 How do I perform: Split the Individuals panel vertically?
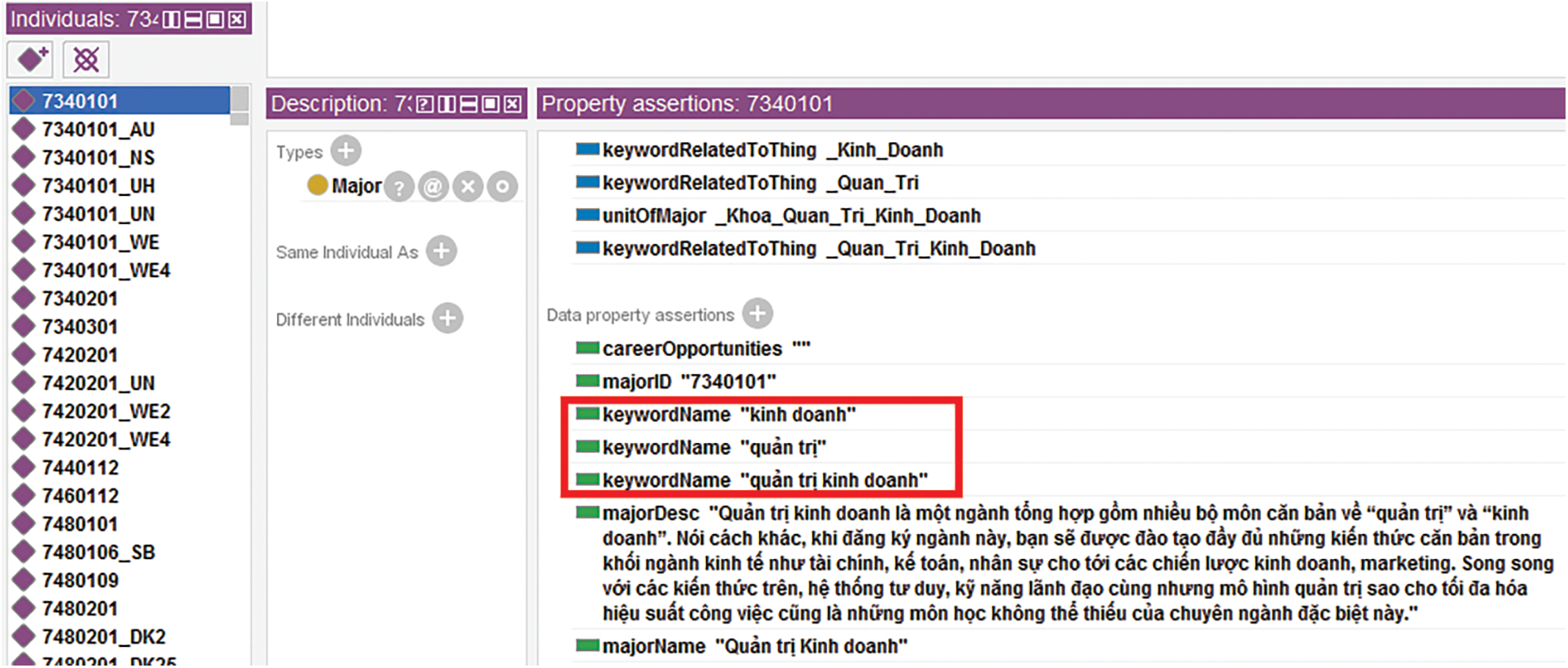(x=171, y=20)
